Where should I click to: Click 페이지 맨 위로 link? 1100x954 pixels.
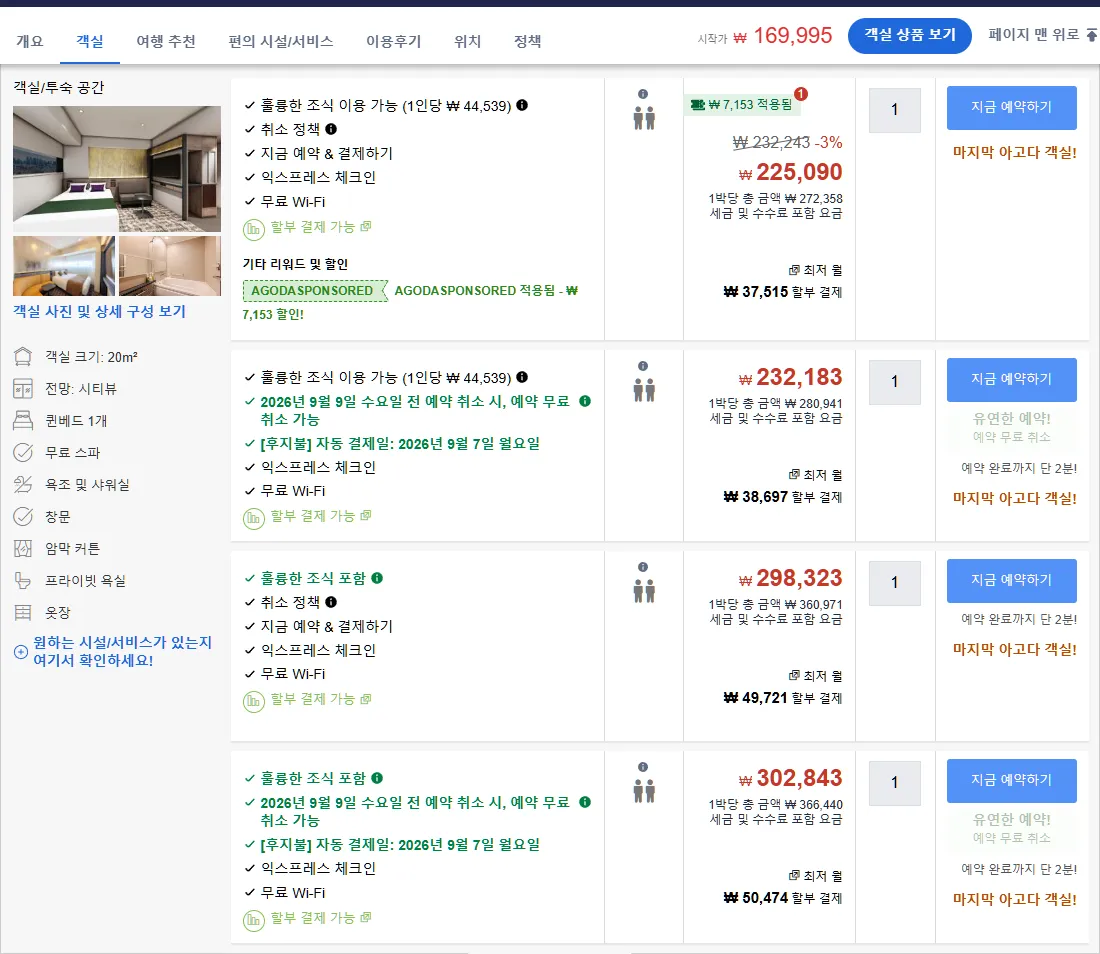point(1042,34)
